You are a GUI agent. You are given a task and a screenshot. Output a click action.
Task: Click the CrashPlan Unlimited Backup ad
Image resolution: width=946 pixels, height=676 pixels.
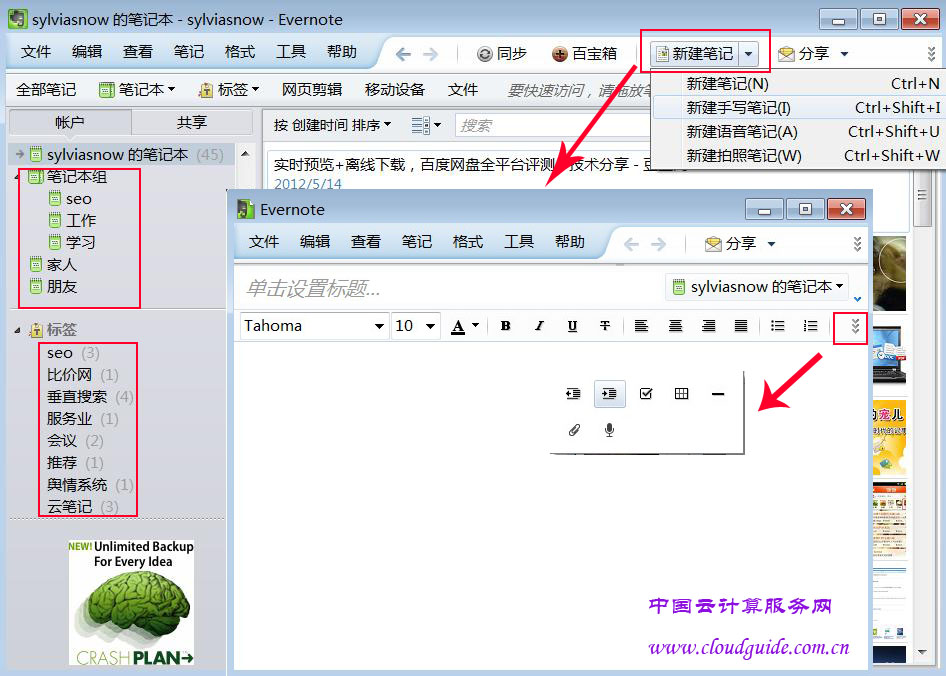click(131, 602)
